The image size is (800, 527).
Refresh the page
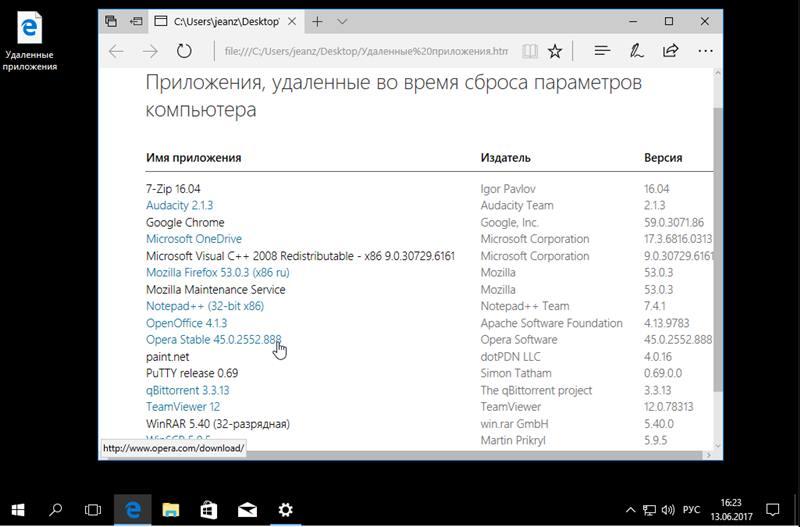click(x=184, y=51)
